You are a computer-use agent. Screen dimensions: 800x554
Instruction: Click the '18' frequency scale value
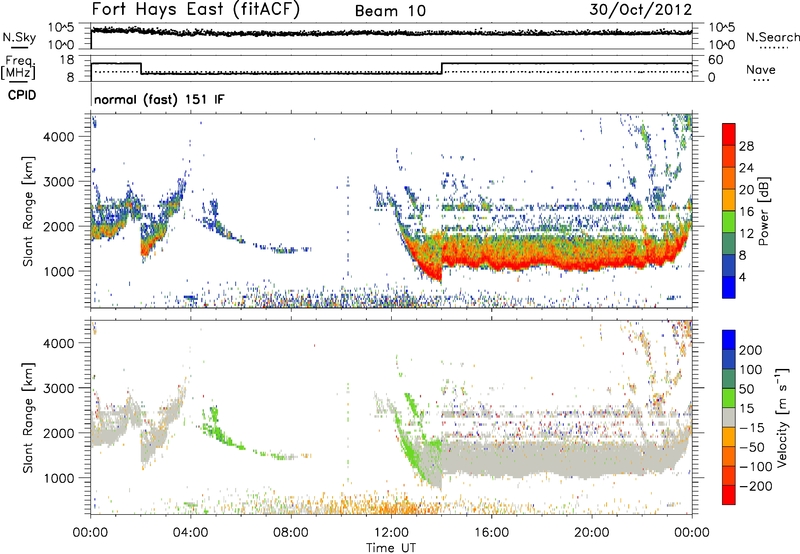click(x=66, y=60)
